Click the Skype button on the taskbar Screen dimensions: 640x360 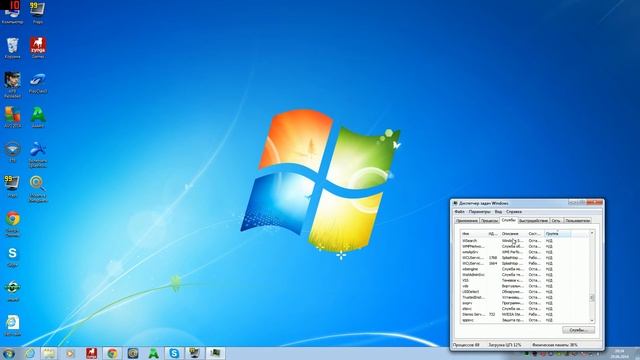pos(174,353)
